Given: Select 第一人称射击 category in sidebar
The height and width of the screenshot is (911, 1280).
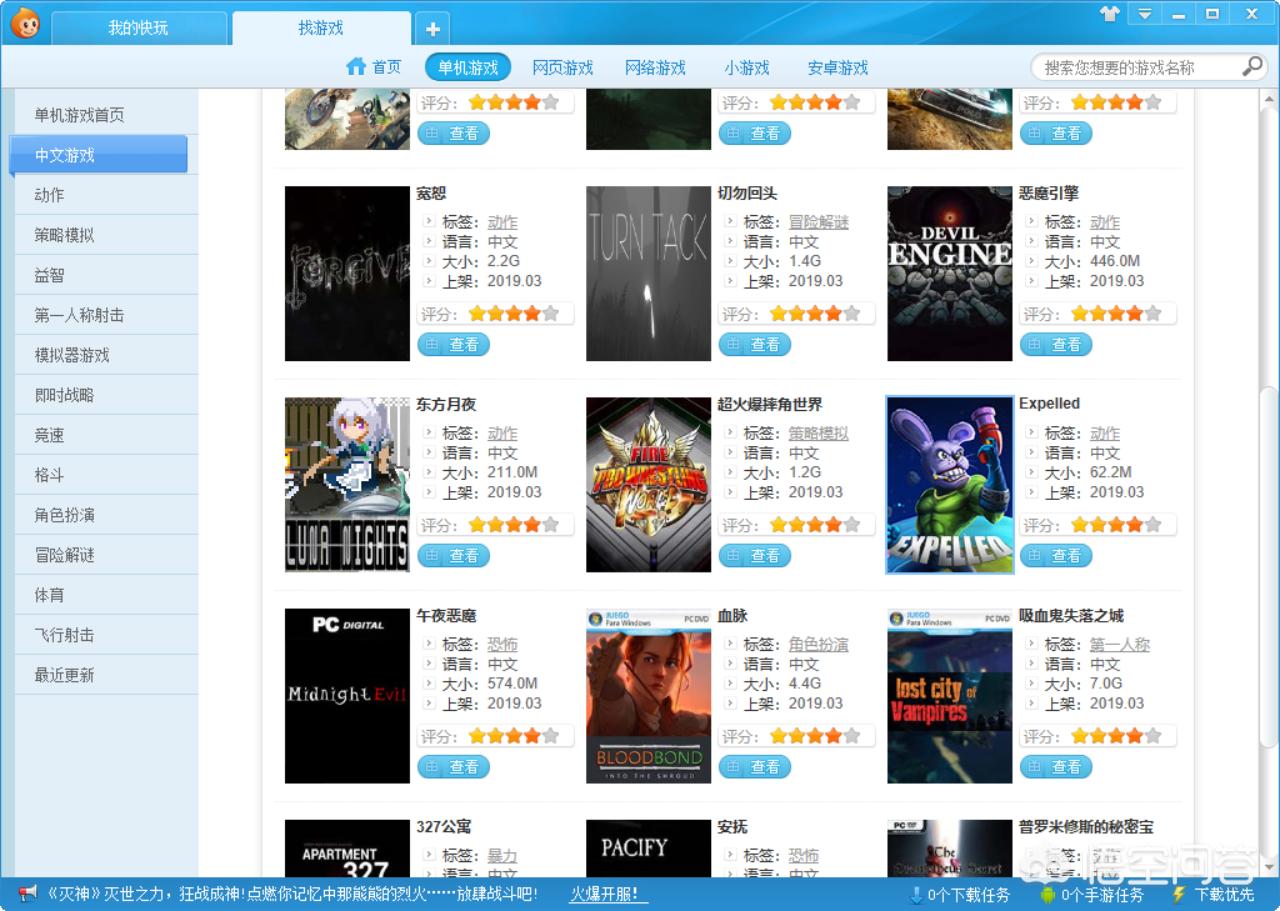Looking at the screenshot, I should [x=79, y=315].
